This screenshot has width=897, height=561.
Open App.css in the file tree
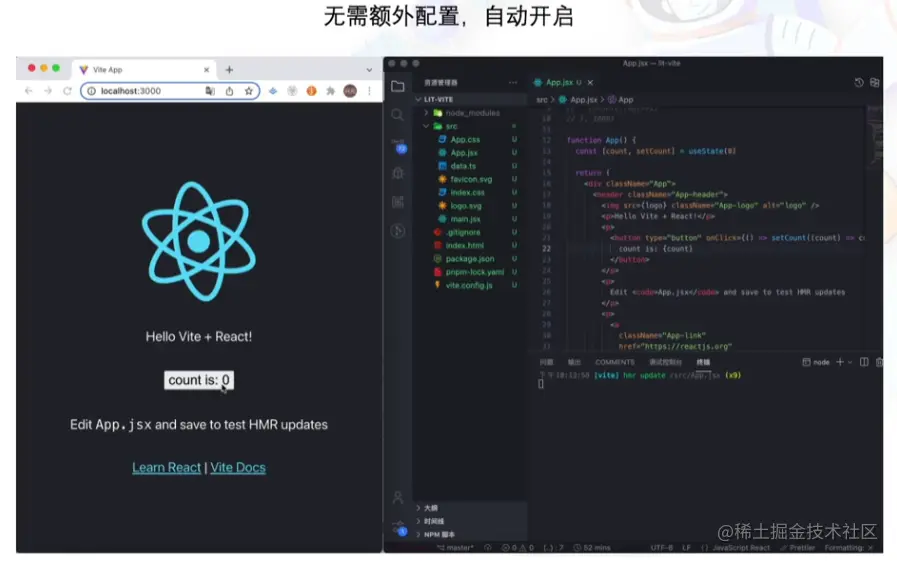click(465, 140)
